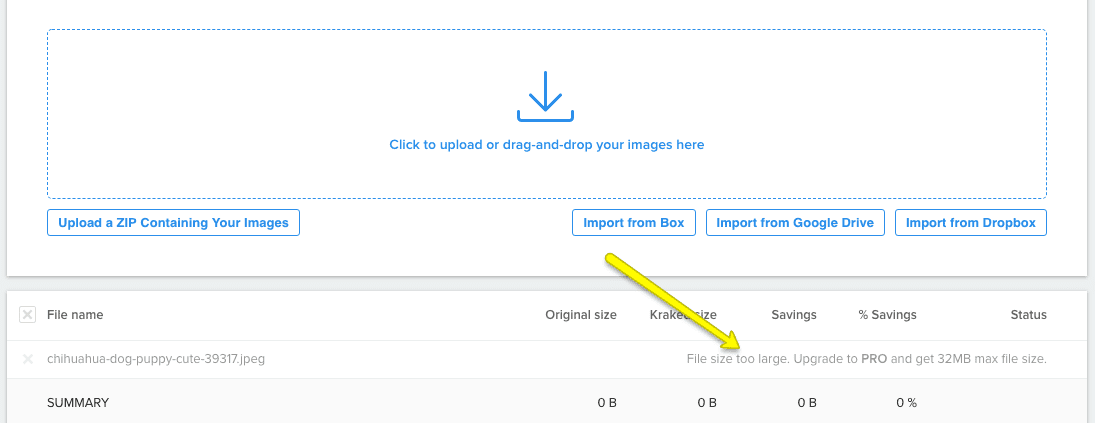Click the SUMMARY row label
The image size is (1095, 423).
click(x=78, y=403)
